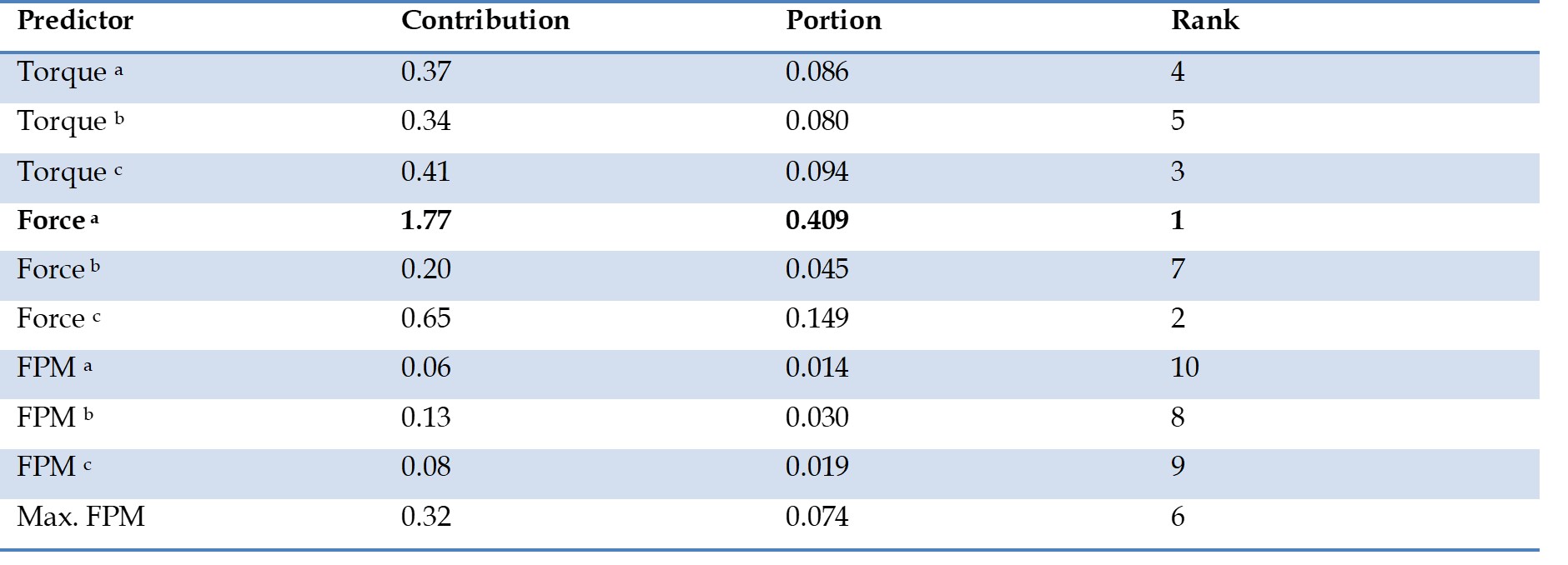The width and height of the screenshot is (1568, 565).
Task: Click the rank 7 cell for Force b
Action: tap(1178, 270)
